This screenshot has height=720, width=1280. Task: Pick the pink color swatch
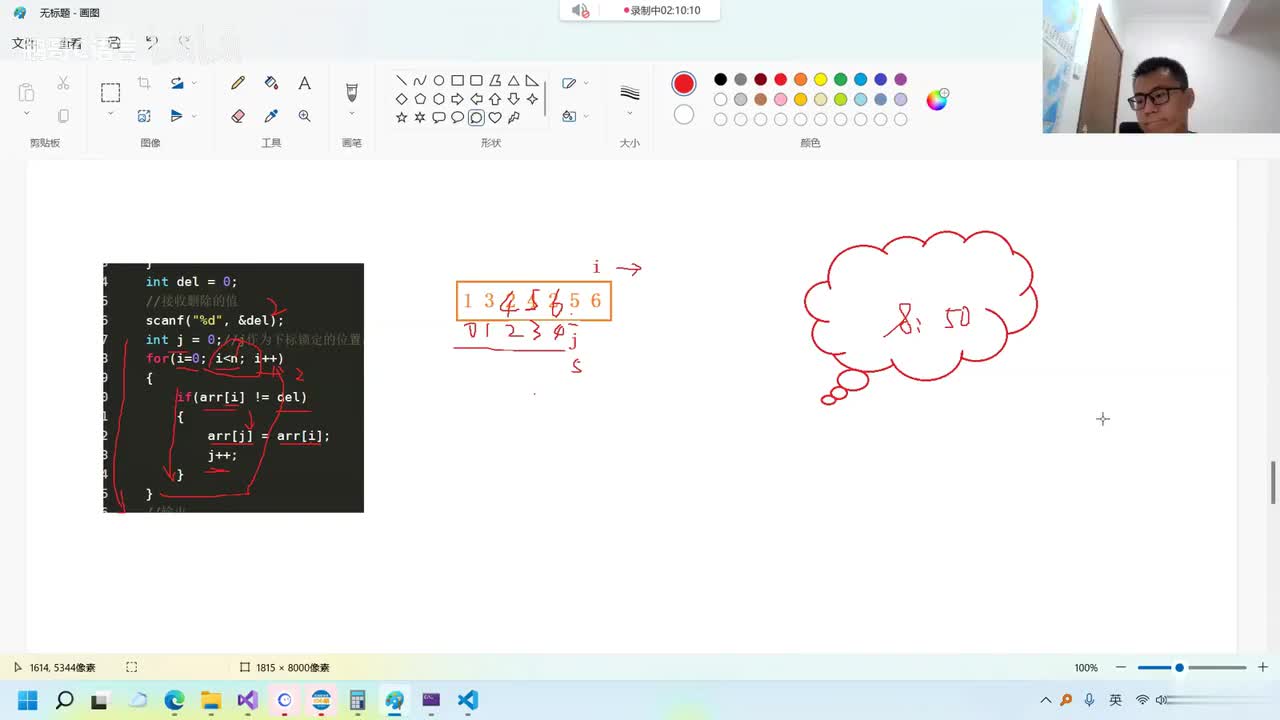point(780,100)
